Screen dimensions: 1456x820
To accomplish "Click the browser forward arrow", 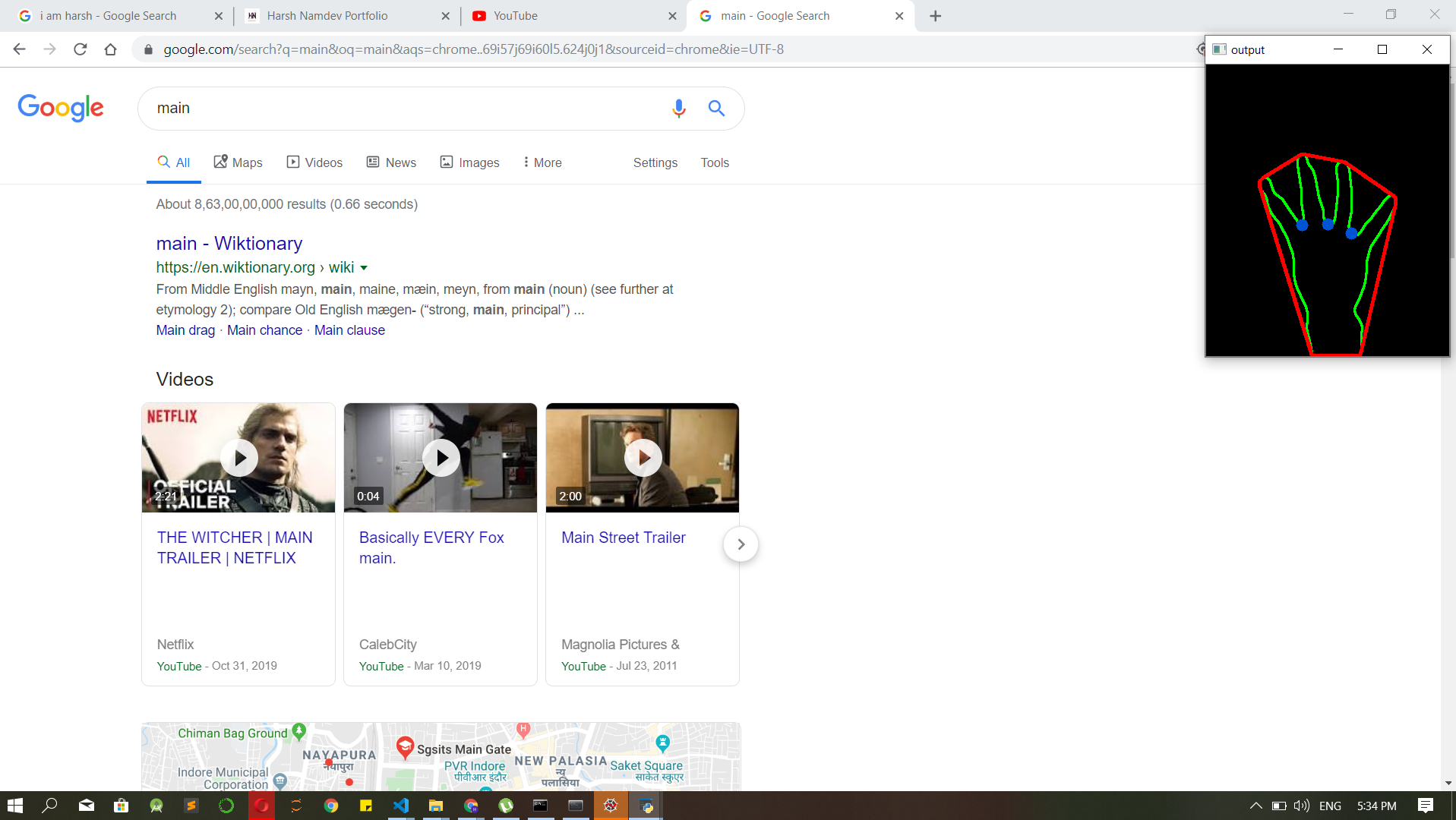I will (50, 49).
